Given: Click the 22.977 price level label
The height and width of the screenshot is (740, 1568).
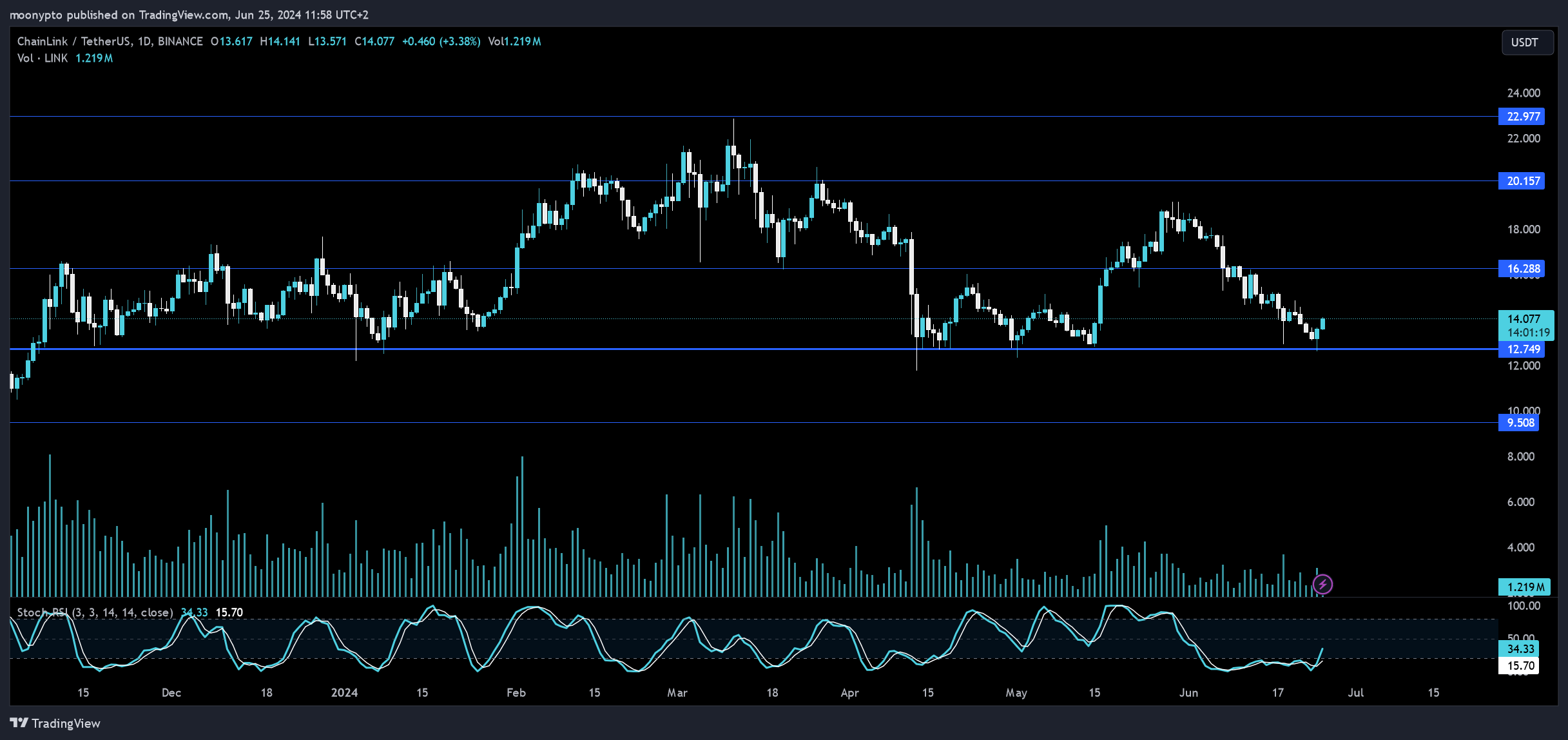Looking at the screenshot, I should click(x=1522, y=117).
